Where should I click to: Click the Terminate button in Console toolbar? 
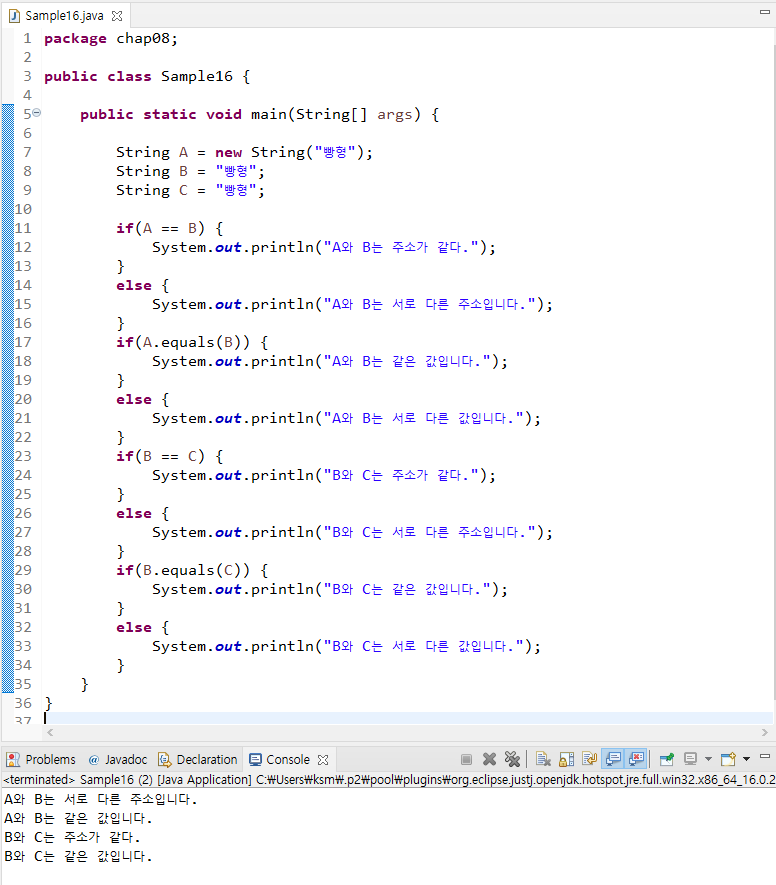coord(466,759)
